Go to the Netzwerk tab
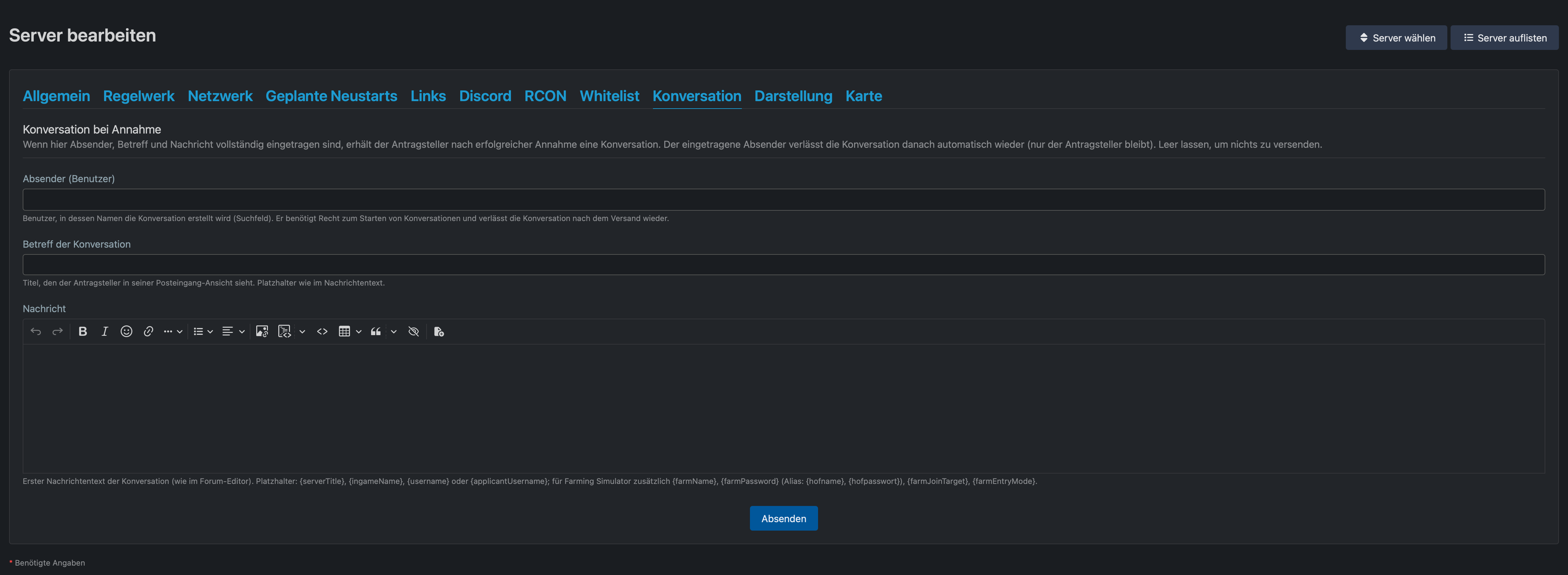Screen dimensions: 1568x575 [220, 96]
